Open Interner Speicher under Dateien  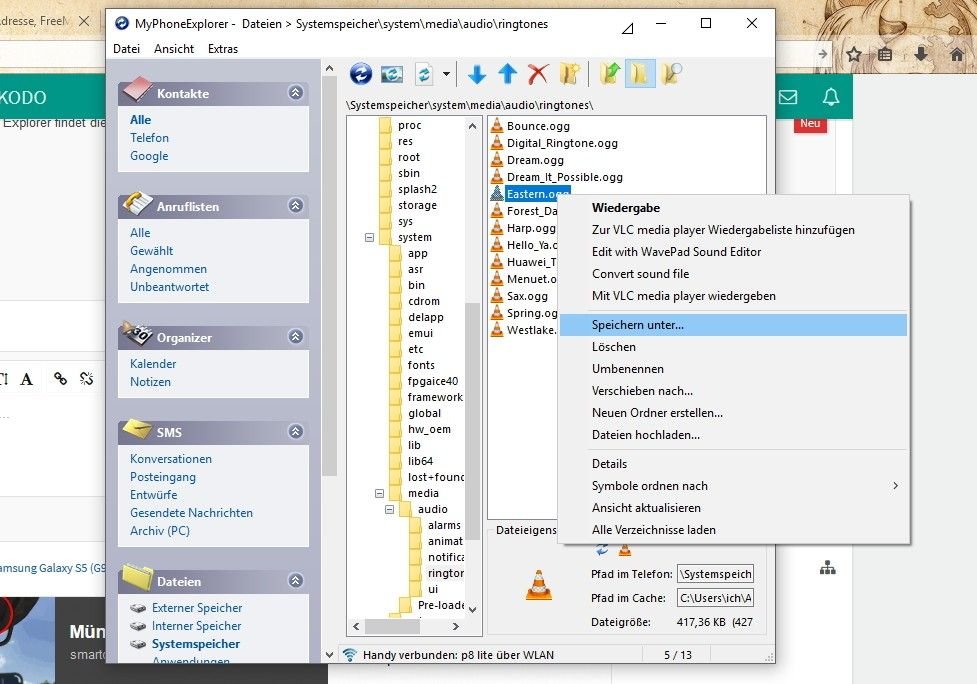(x=196, y=626)
